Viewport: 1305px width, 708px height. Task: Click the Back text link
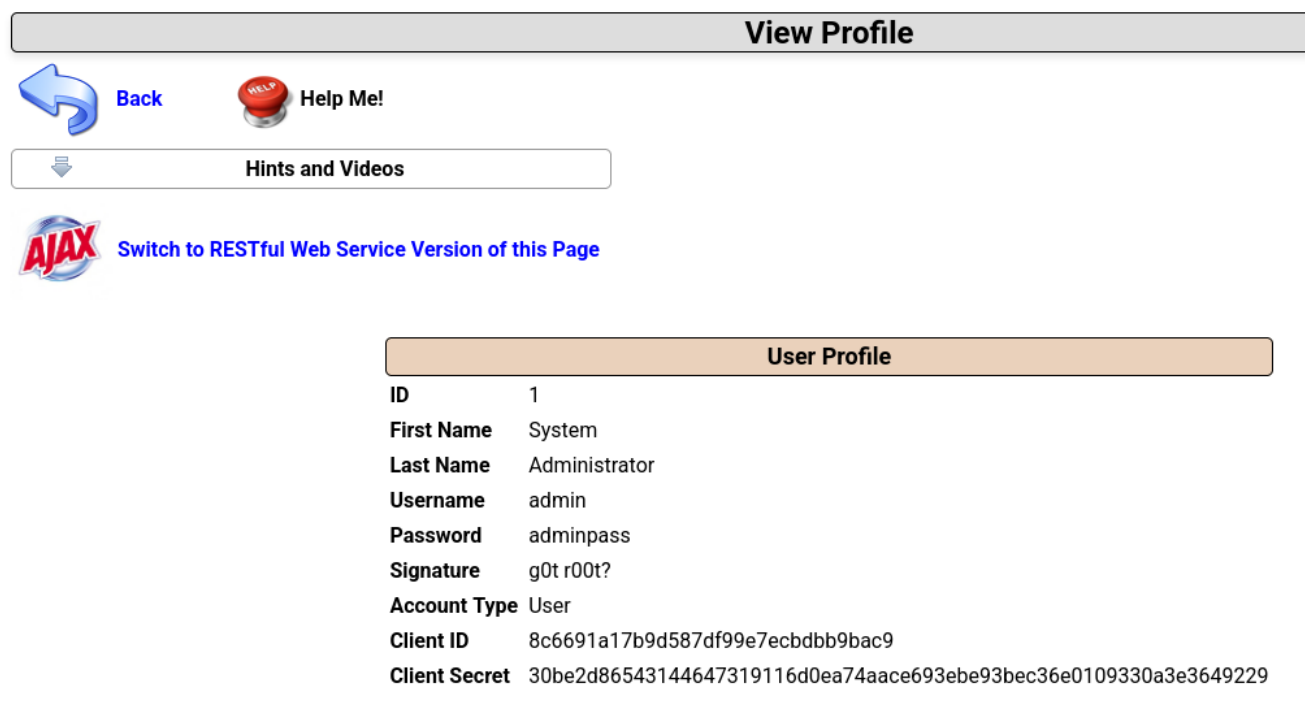click(139, 98)
